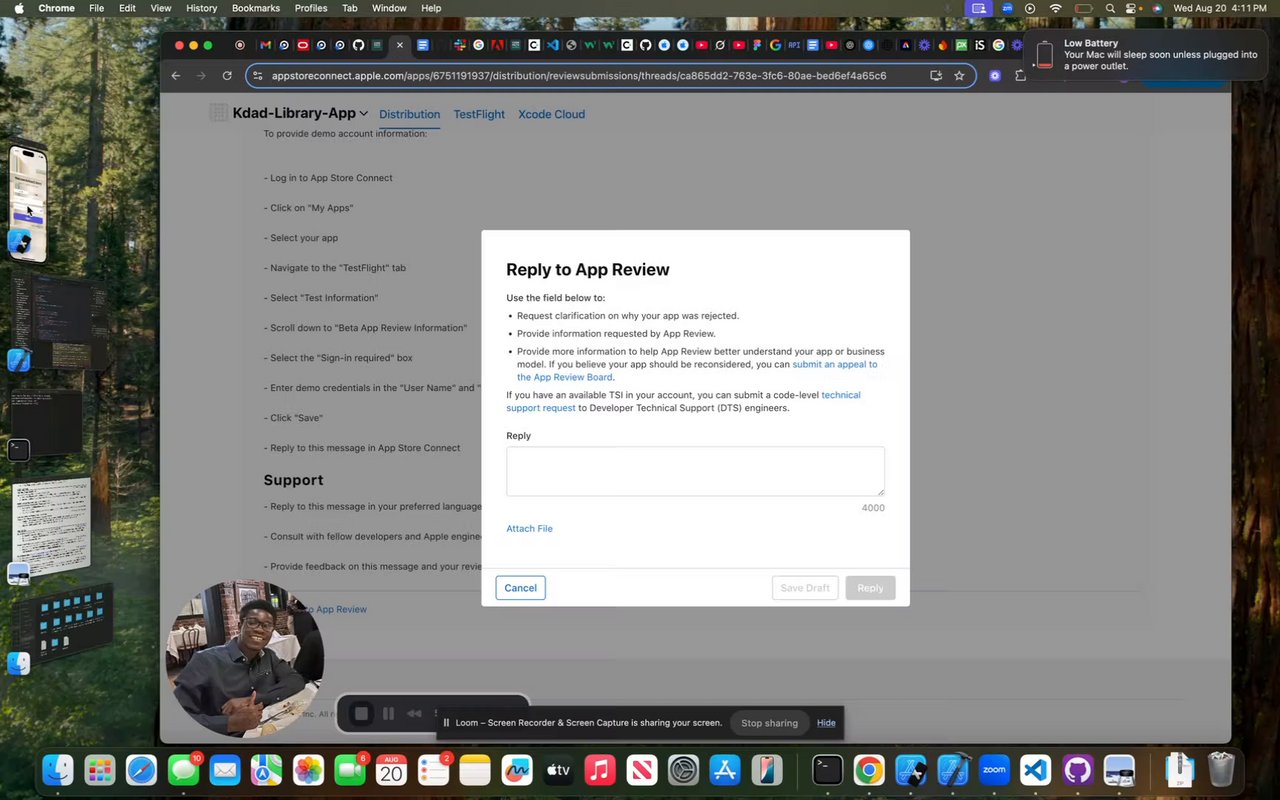Open FaceTime from the Dock
Viewport: 1280px width, 800px height.
[x=349, y=770]
